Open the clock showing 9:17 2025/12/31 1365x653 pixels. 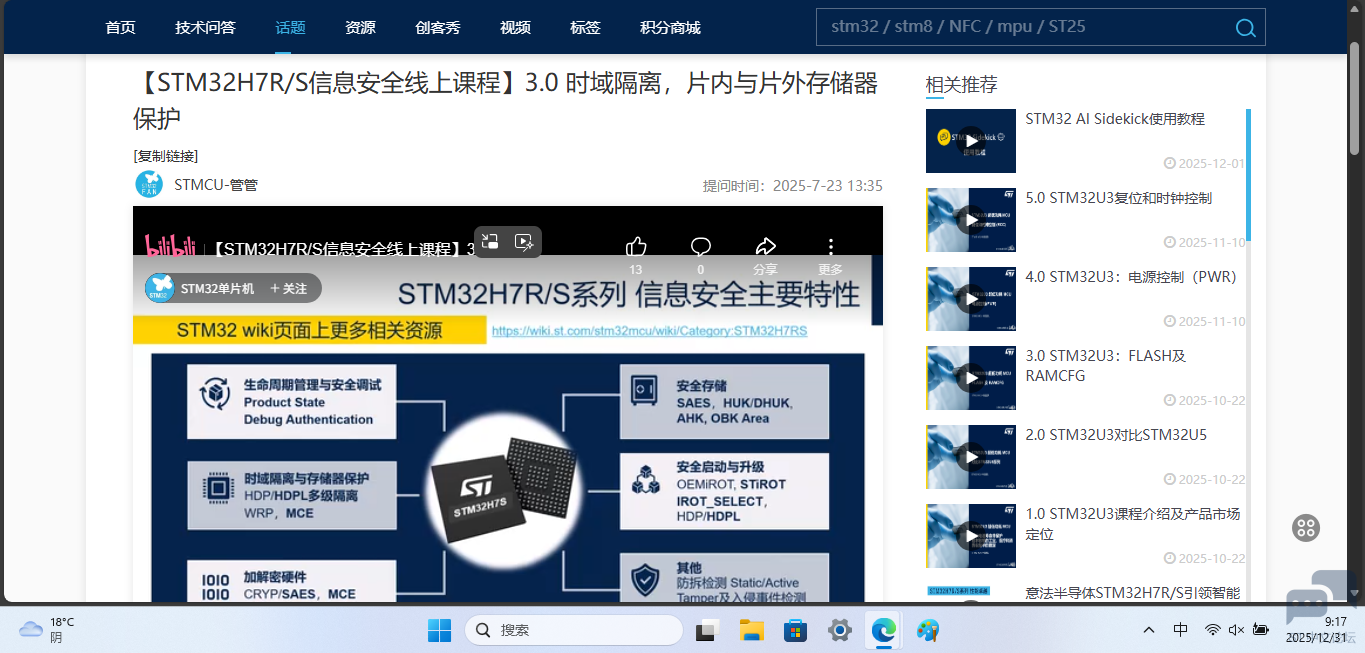1316,629
